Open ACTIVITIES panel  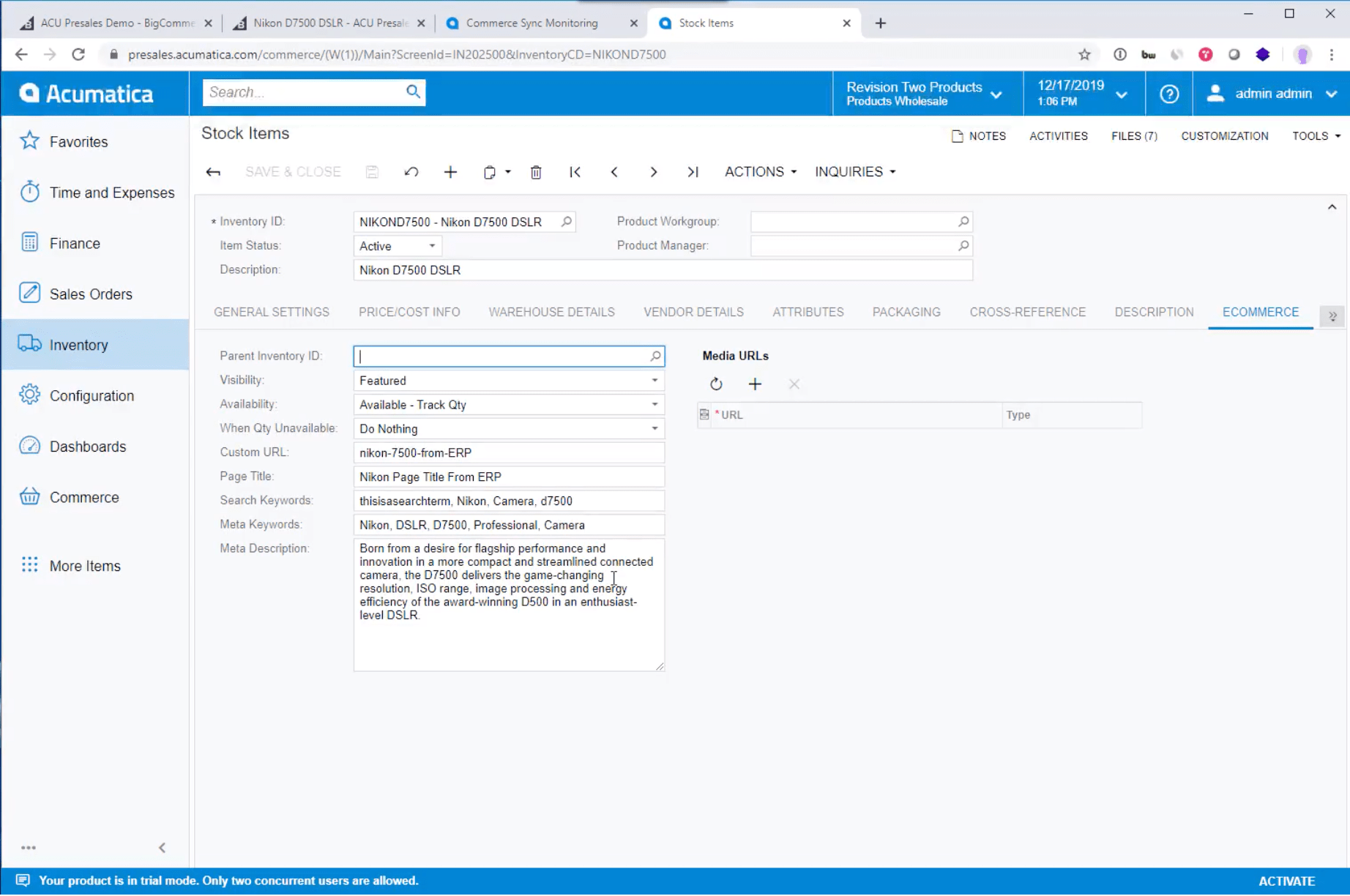click(x=1059, y=136)
